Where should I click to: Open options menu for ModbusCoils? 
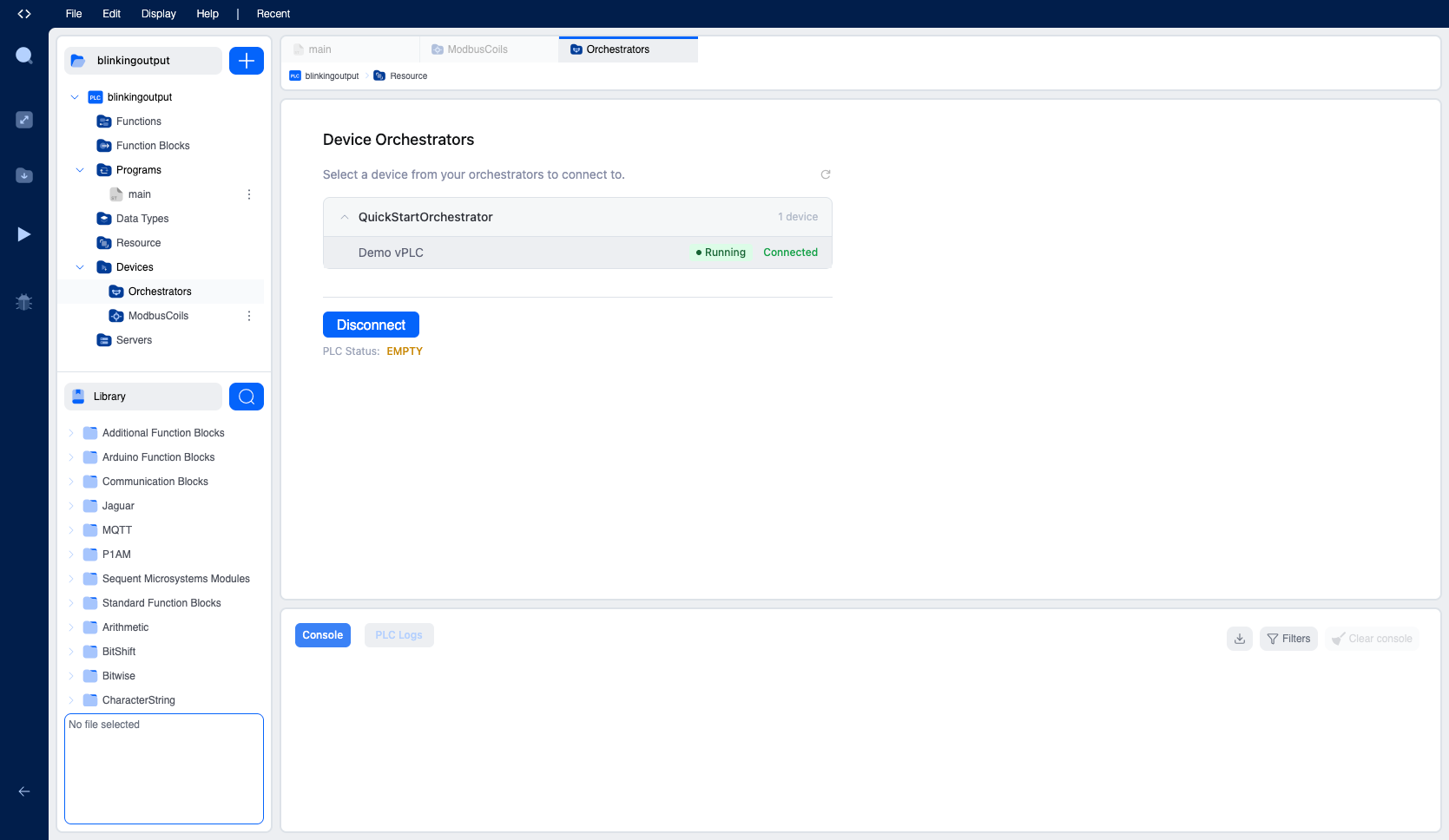click(249, 316)
